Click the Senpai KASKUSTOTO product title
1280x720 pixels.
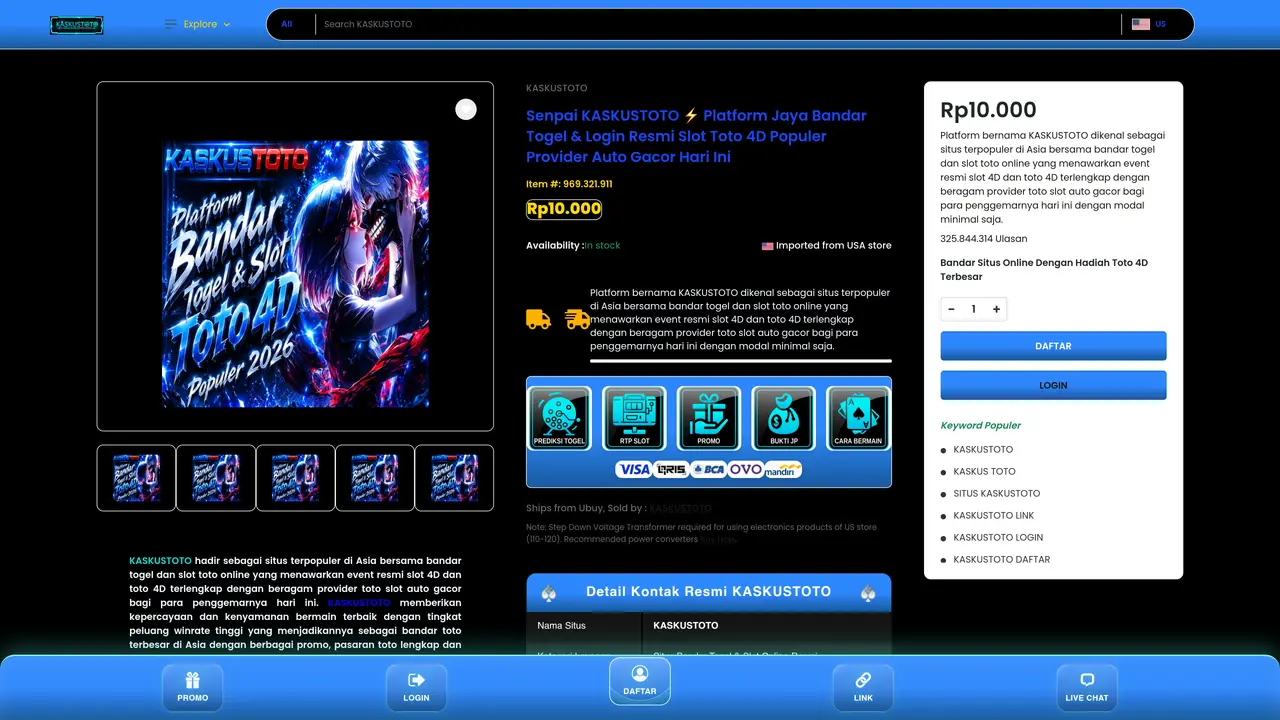[x=696, y=136]
